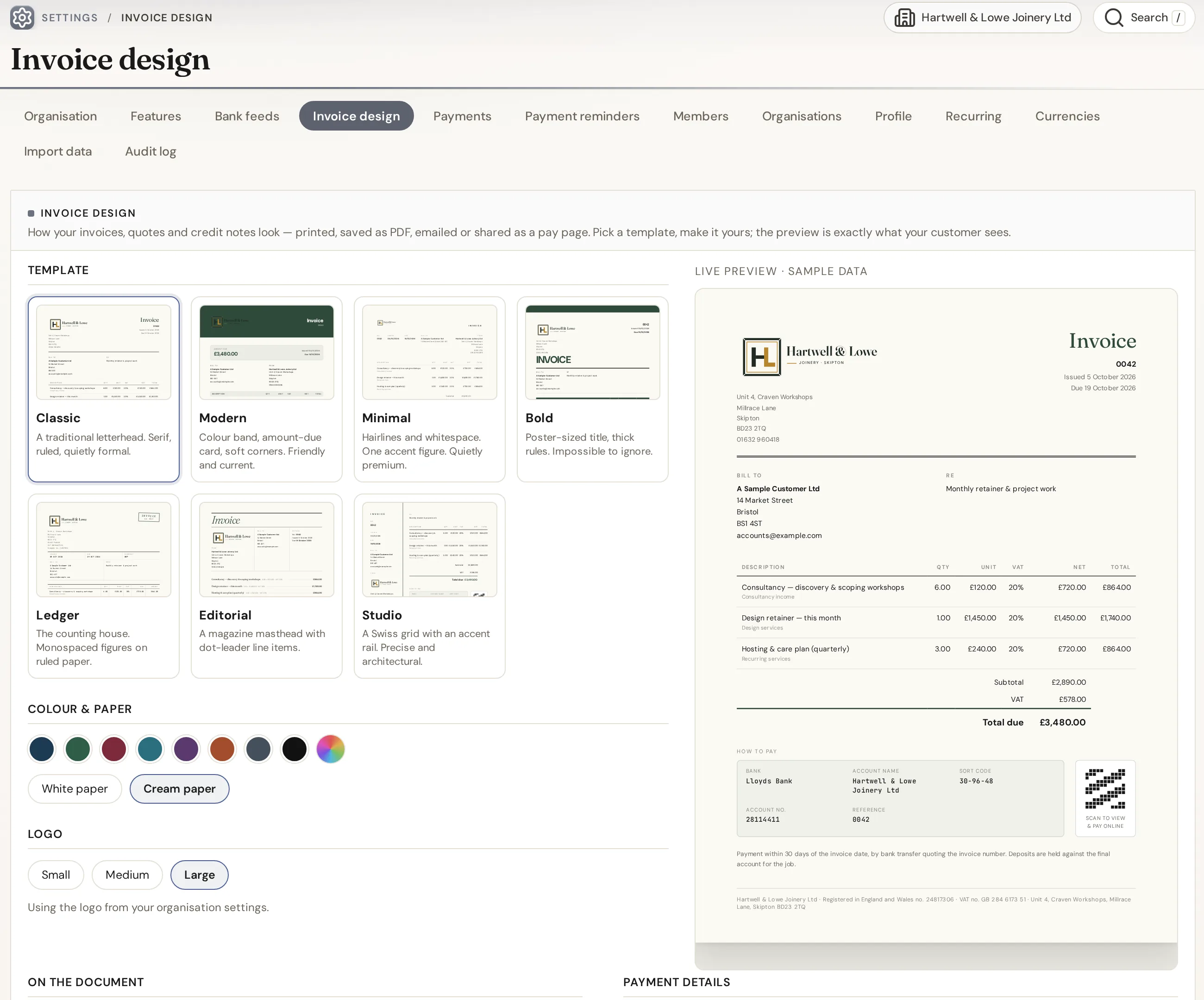
Task: Open the Currencies tab
Action: [x=1067, y=116]
